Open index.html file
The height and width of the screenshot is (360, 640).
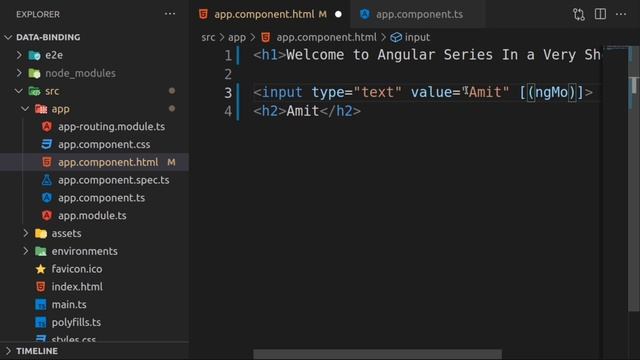77,287
